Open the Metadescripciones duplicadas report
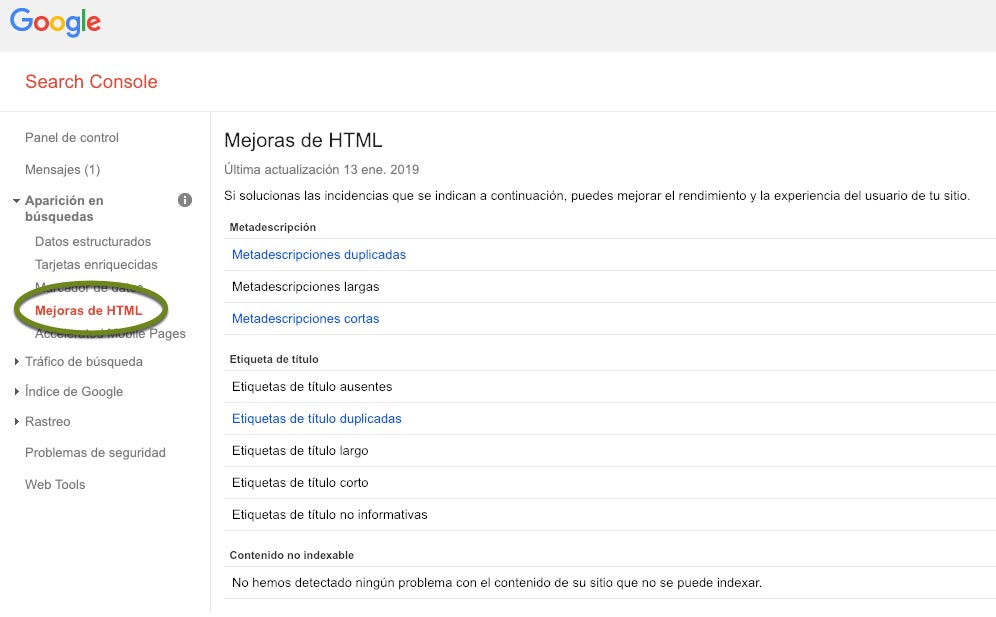 pos(318,254)
